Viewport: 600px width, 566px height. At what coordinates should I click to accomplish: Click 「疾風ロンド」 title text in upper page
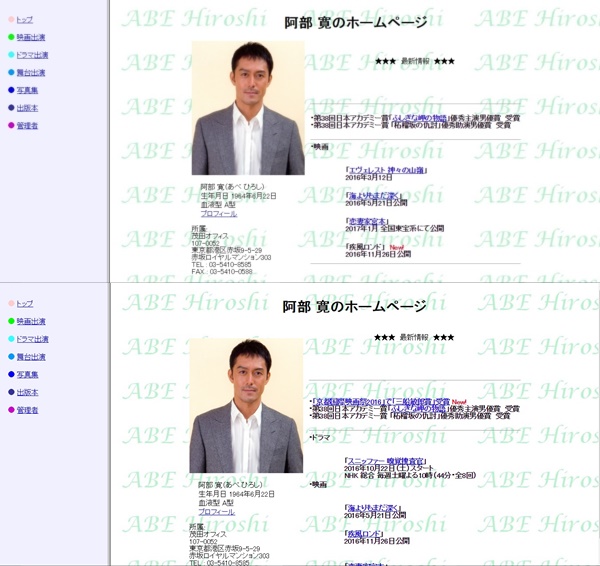point(365,247)
